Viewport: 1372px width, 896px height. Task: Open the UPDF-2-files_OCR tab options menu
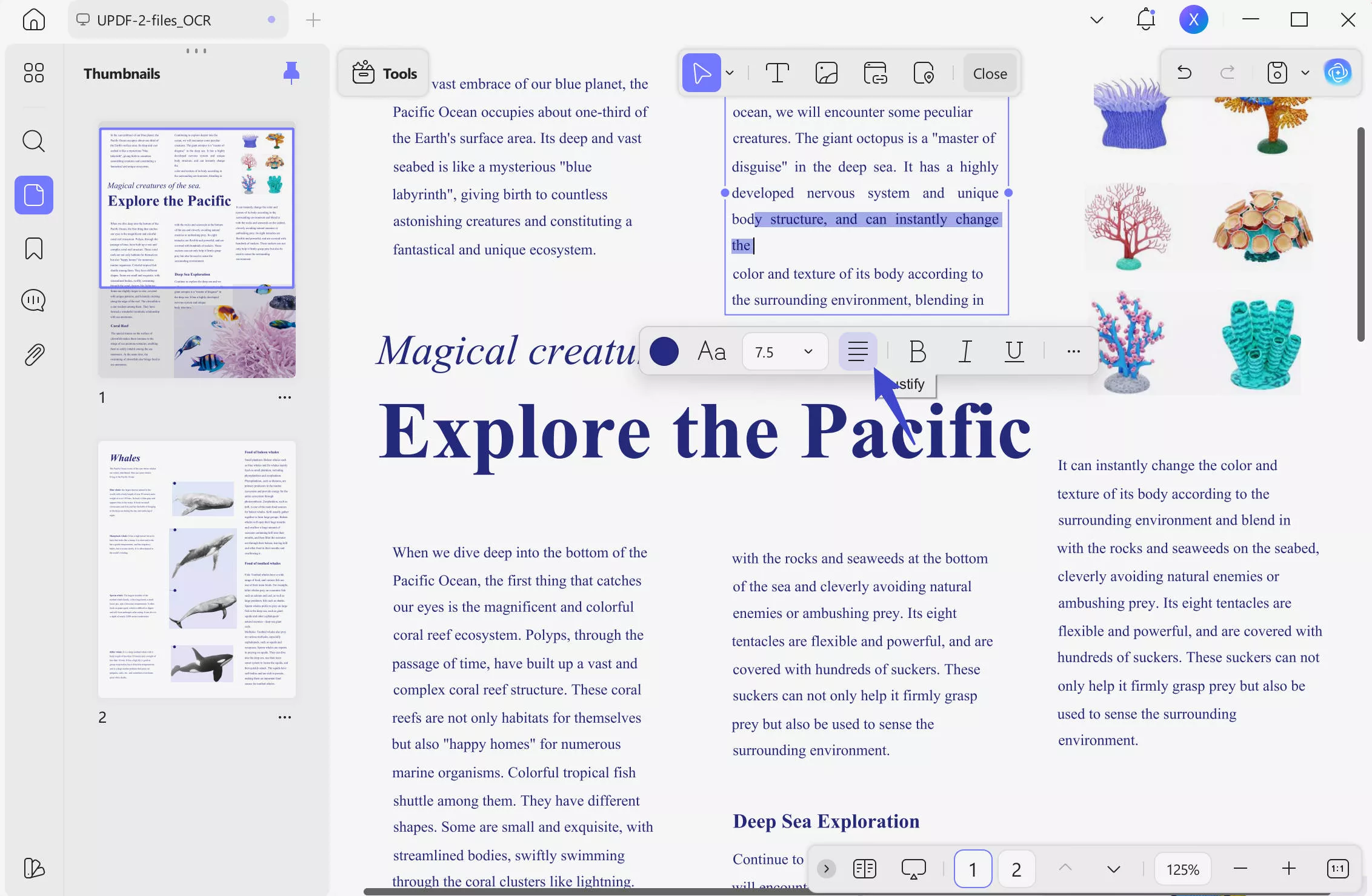[x=270, y=19]
